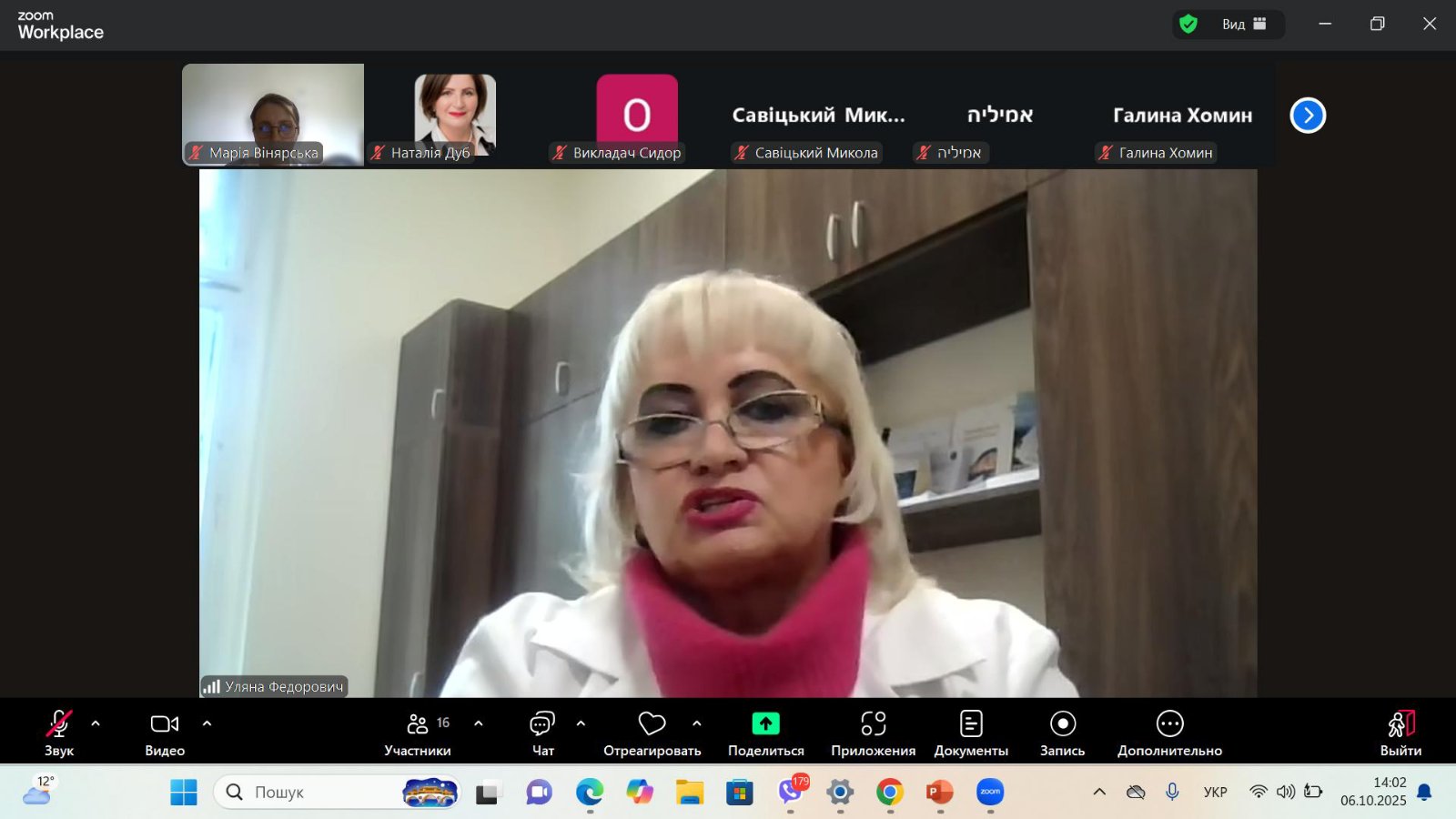Viewport: 1456px width, 819px height.
Task: Show next participants with the blue arrow
Action: (x=1308, y=115)
